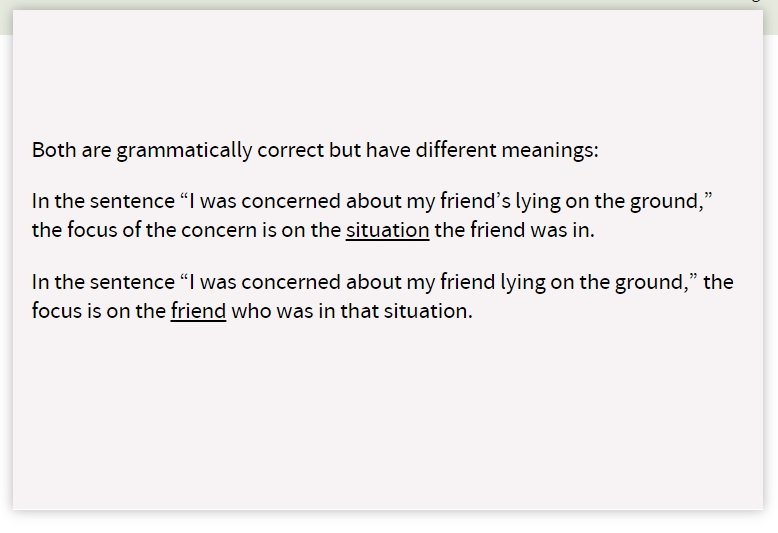The width and height of the screenshot is (778, 533).
Task: Click "In the sentence" starting the second paragraph
Action: [x=103, y=201]
